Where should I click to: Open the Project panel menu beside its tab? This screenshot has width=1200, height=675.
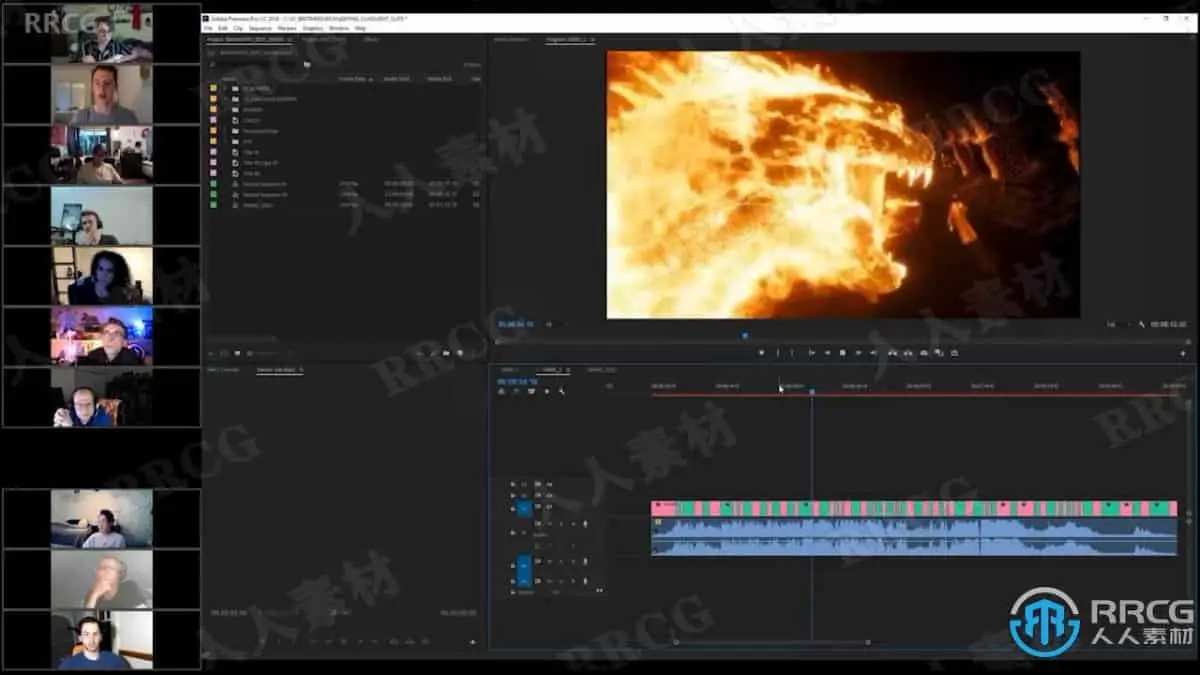[x=290, y=39]
